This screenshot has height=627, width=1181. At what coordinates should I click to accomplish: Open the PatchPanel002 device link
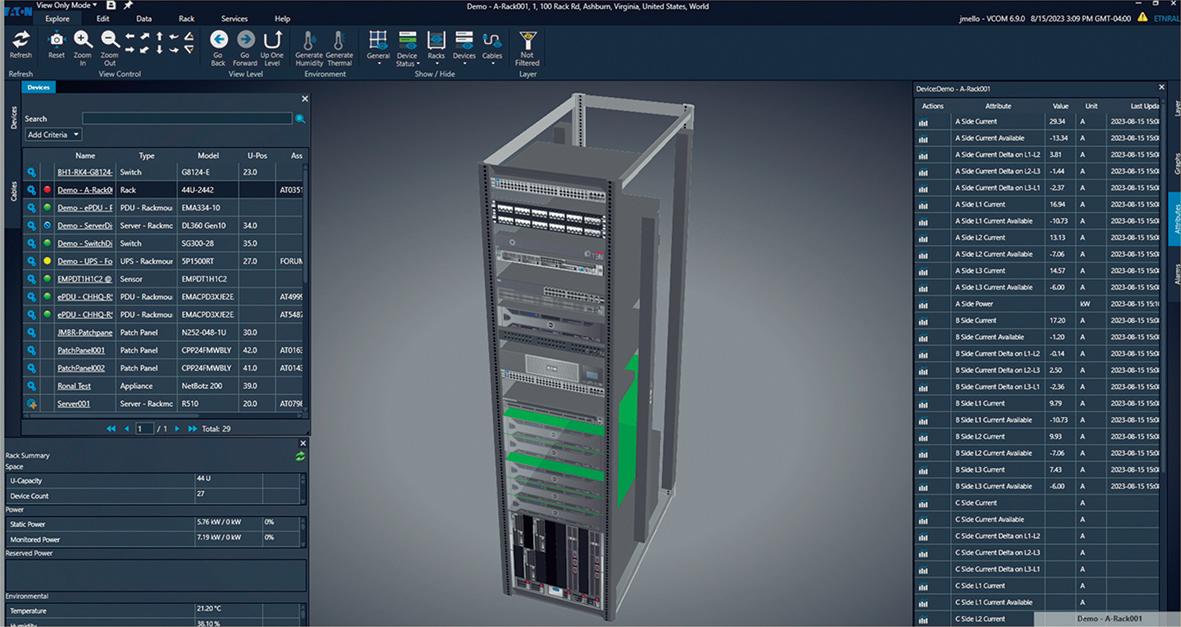click(81, 369)
